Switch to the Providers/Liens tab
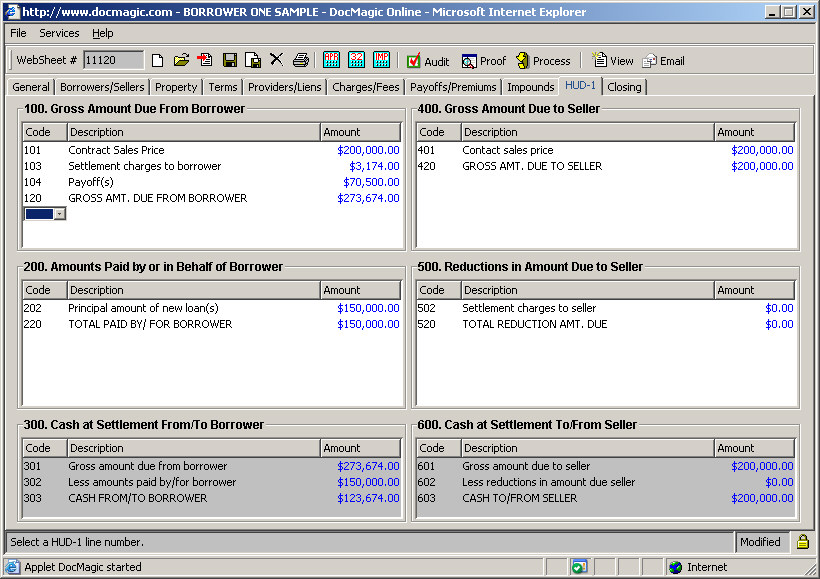This screenshot has width=820, height=579. pyautogui.click(x=284, y=87)
